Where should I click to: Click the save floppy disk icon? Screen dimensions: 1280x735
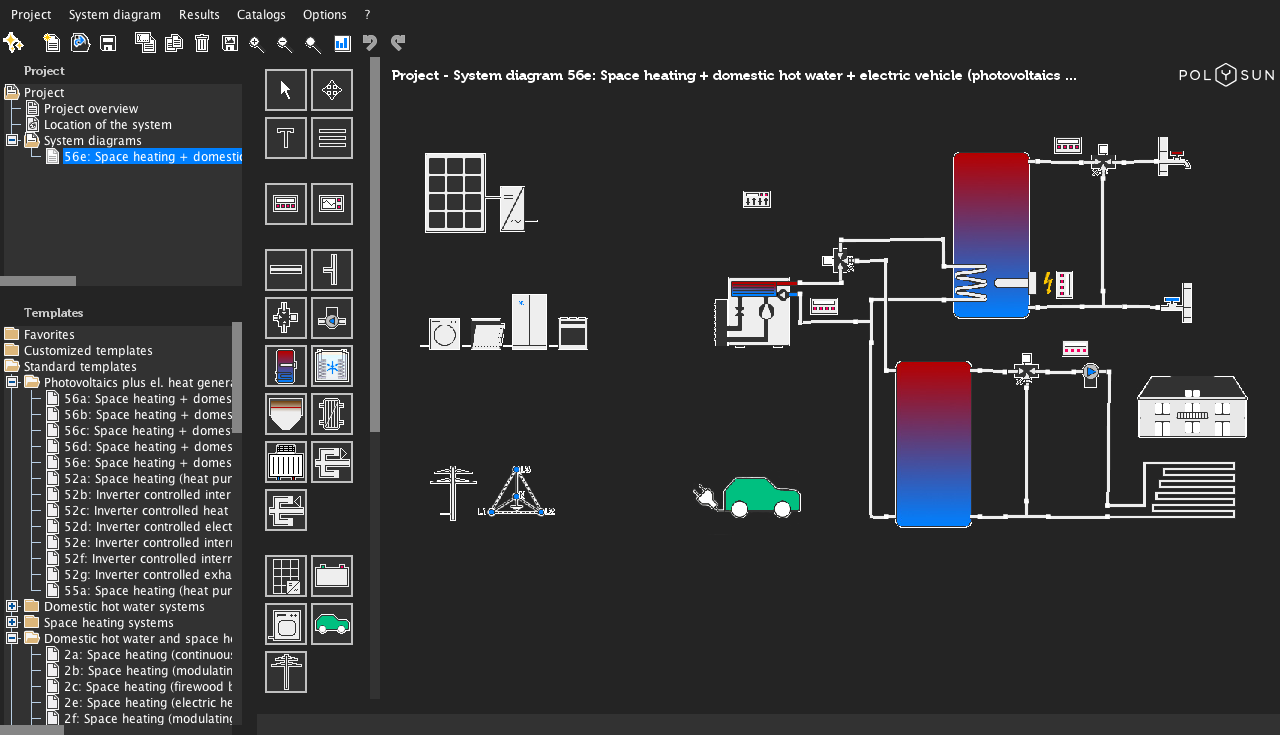[x=108, y=43]
